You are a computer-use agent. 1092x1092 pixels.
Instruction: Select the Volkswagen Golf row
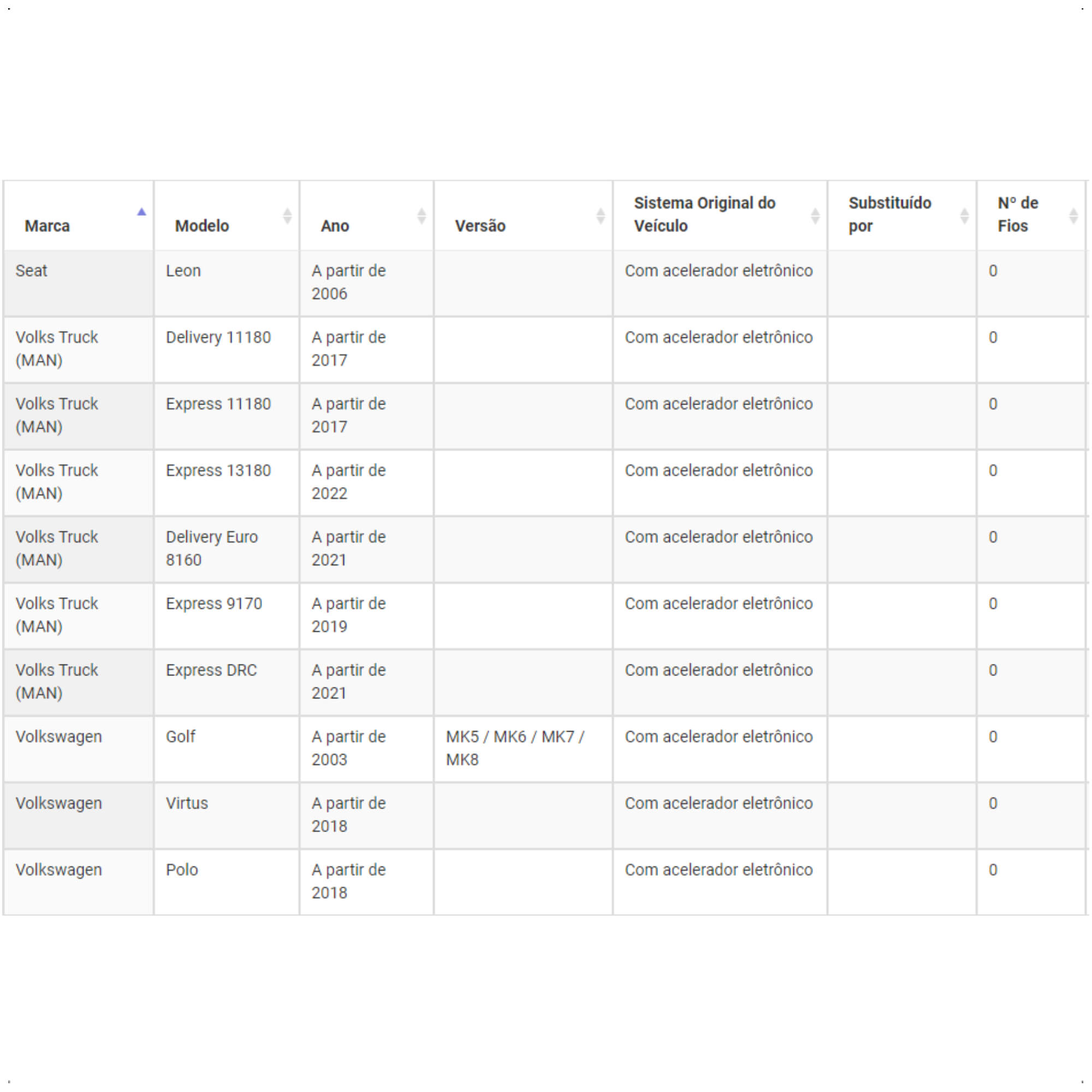[545, 750]
